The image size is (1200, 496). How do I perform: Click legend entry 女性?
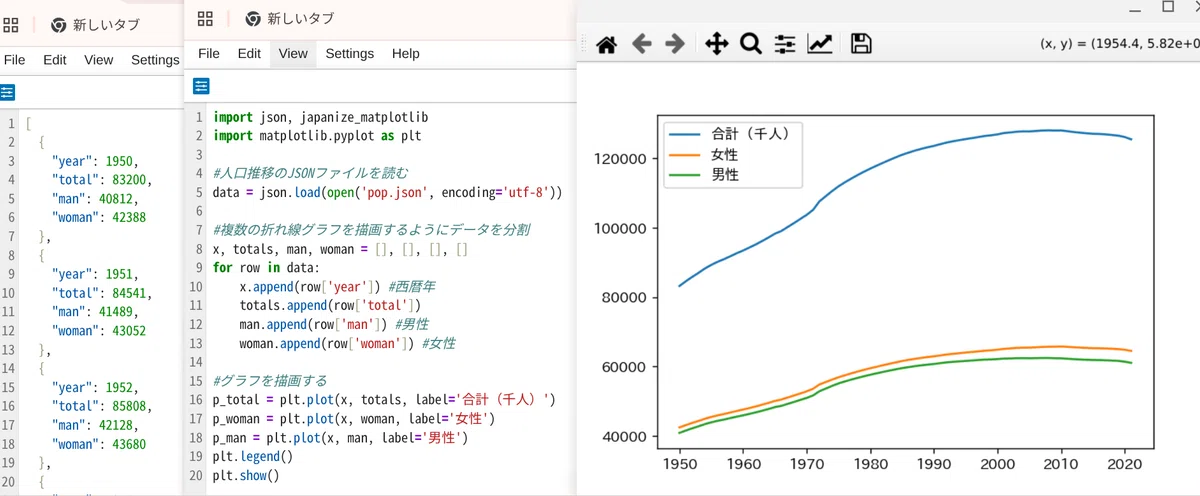[x=725, y=155]
